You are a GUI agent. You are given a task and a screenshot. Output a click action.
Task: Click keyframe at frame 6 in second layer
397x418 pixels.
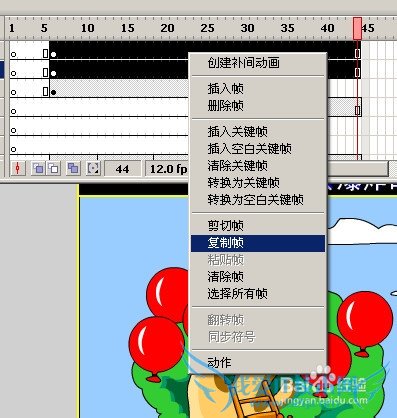tap(53, 73)
